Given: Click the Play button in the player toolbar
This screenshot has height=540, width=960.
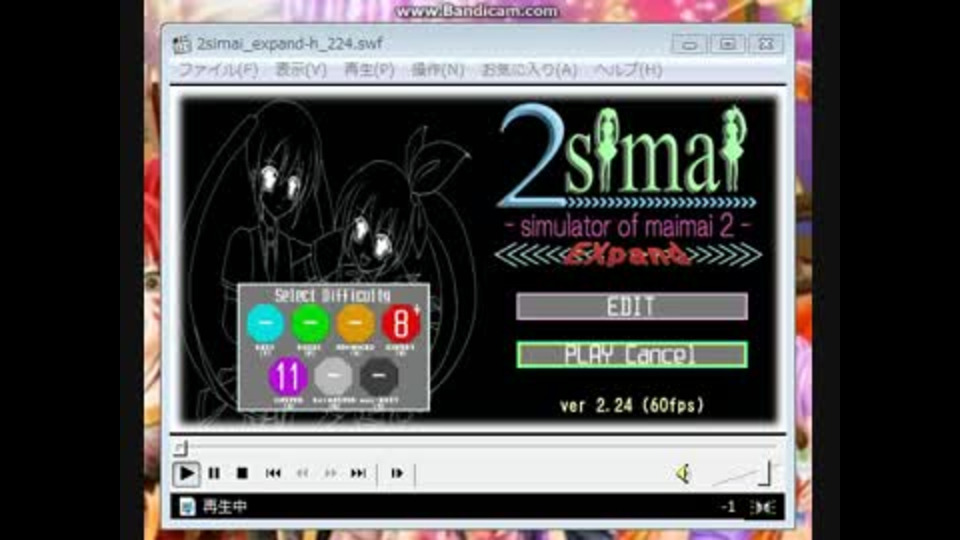Looking at the screenshot, I should (186, 473).
